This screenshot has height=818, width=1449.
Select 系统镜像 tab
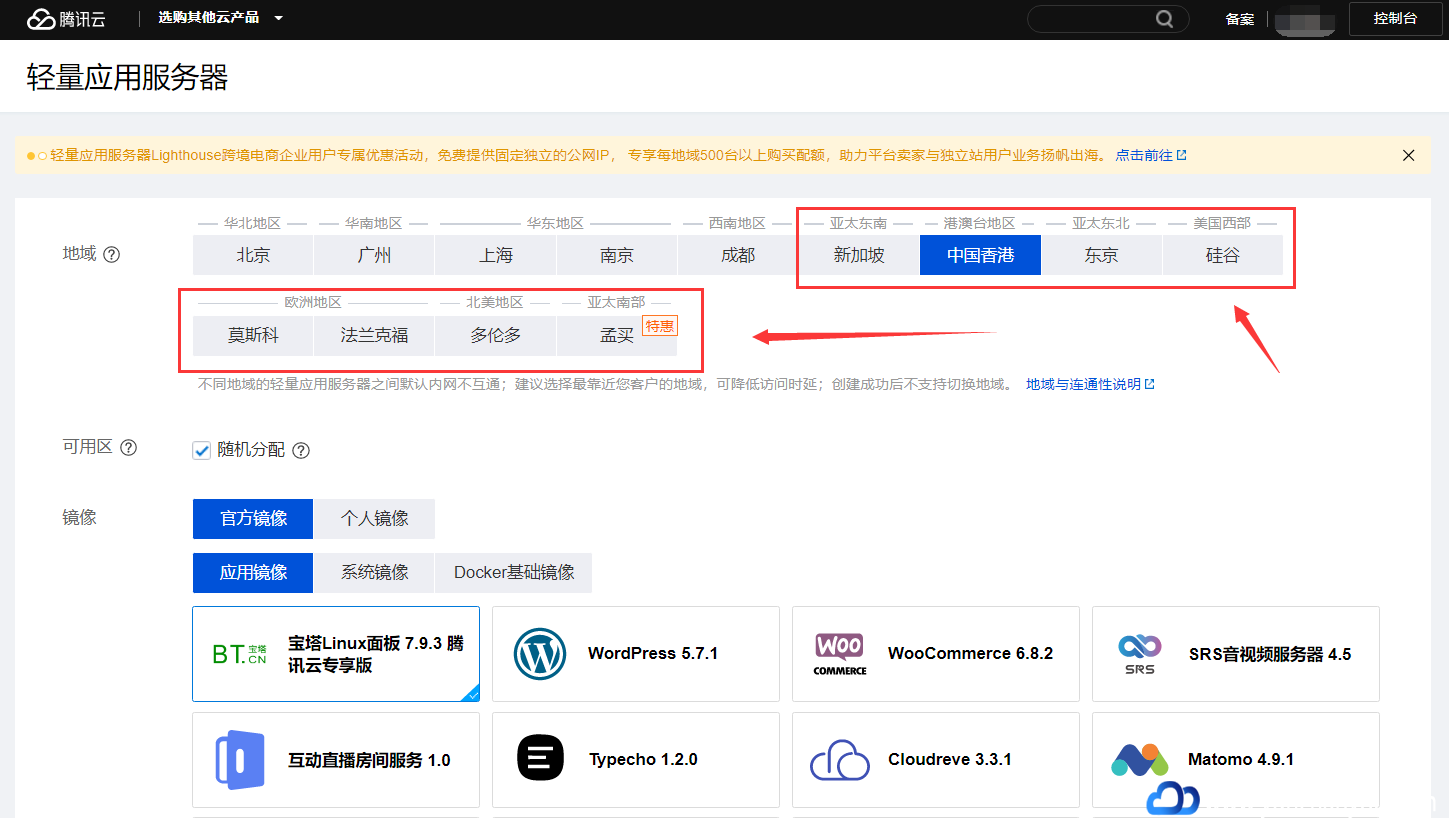[374, 573]
